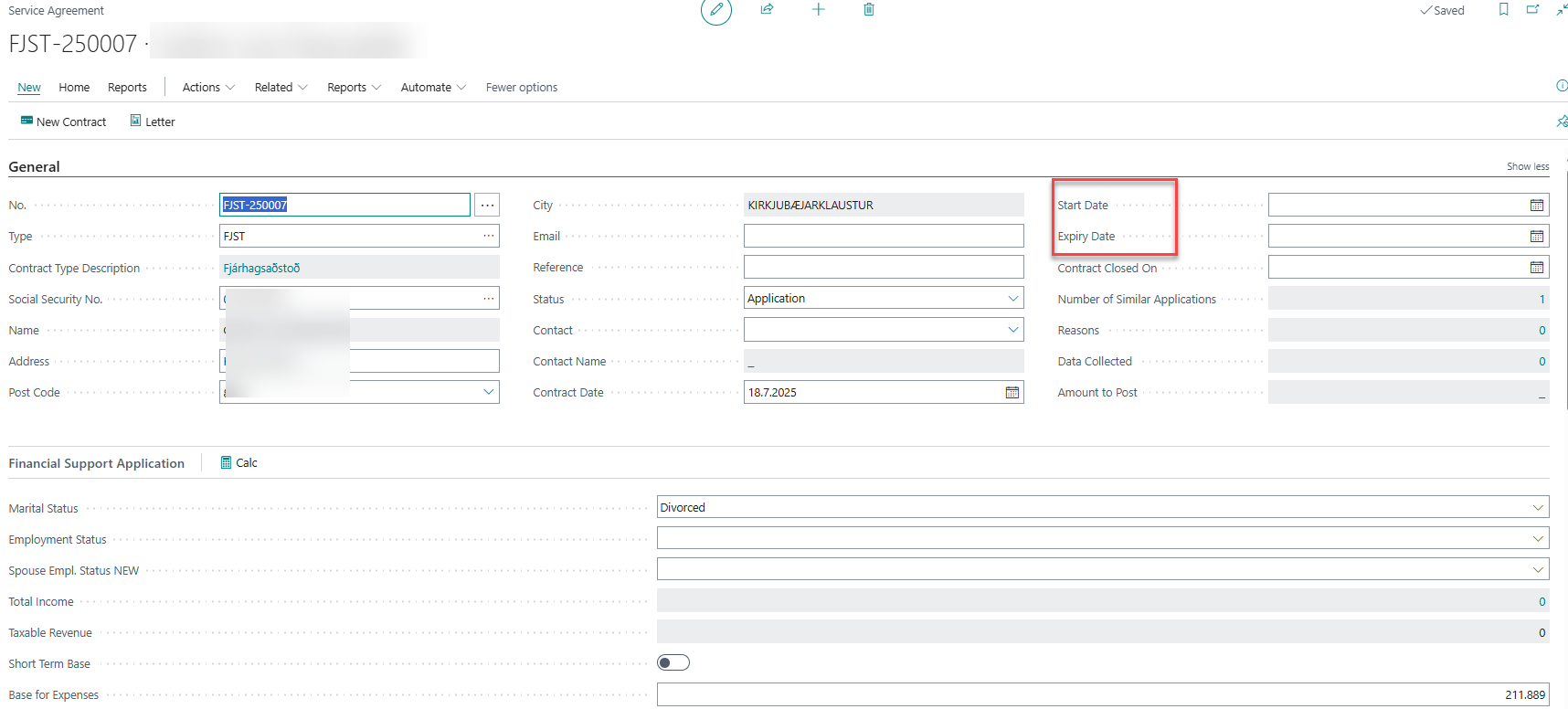The height and width of the screenshot is (709, 1568).
Task: Toggle the Short Term Base switch
Action: 673,663
